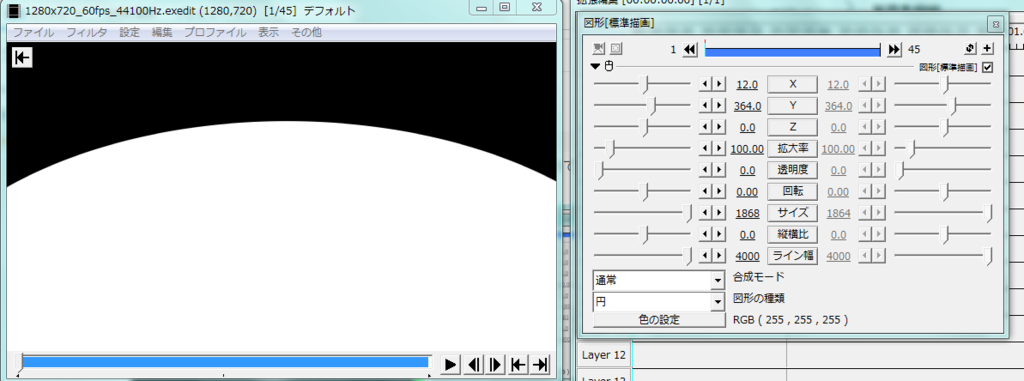Click the Z parameter button

(793, 127)
